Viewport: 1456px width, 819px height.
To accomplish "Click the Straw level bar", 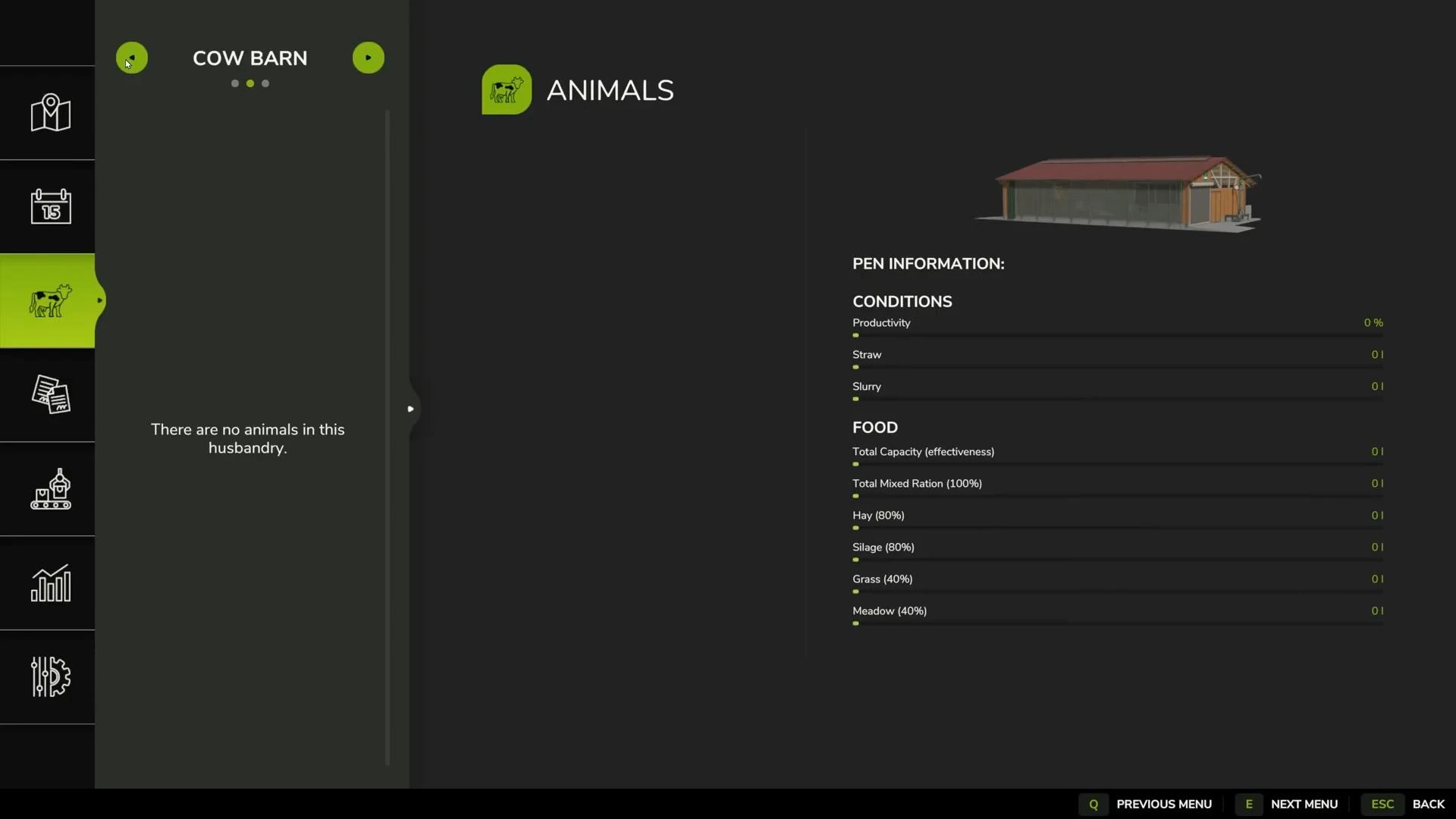I will 1118,367.
